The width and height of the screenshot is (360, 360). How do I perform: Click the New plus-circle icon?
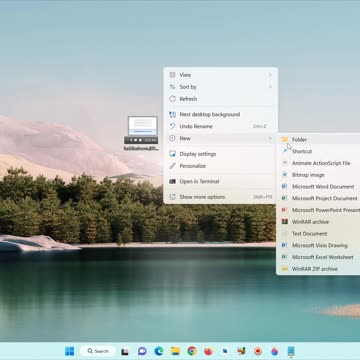click(172, 138)
